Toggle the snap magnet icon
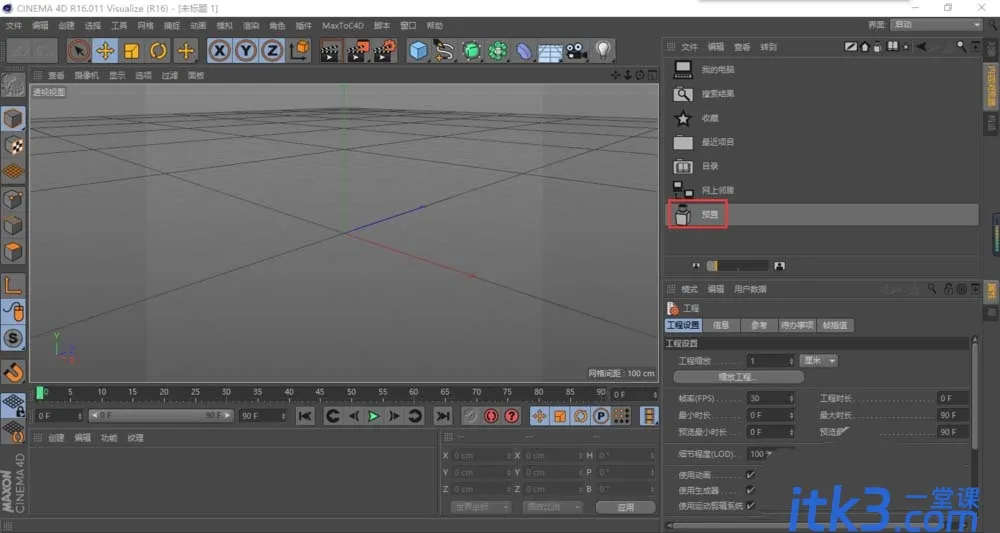 (13, 372)
